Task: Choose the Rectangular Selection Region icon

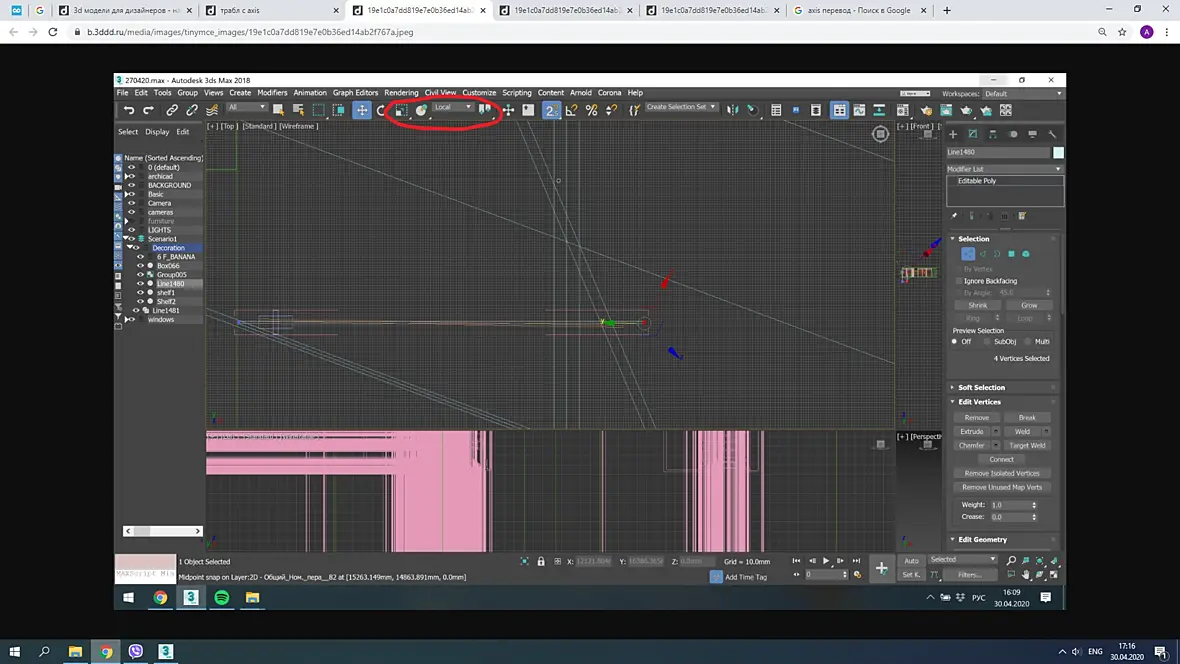Action: point(318,111)
